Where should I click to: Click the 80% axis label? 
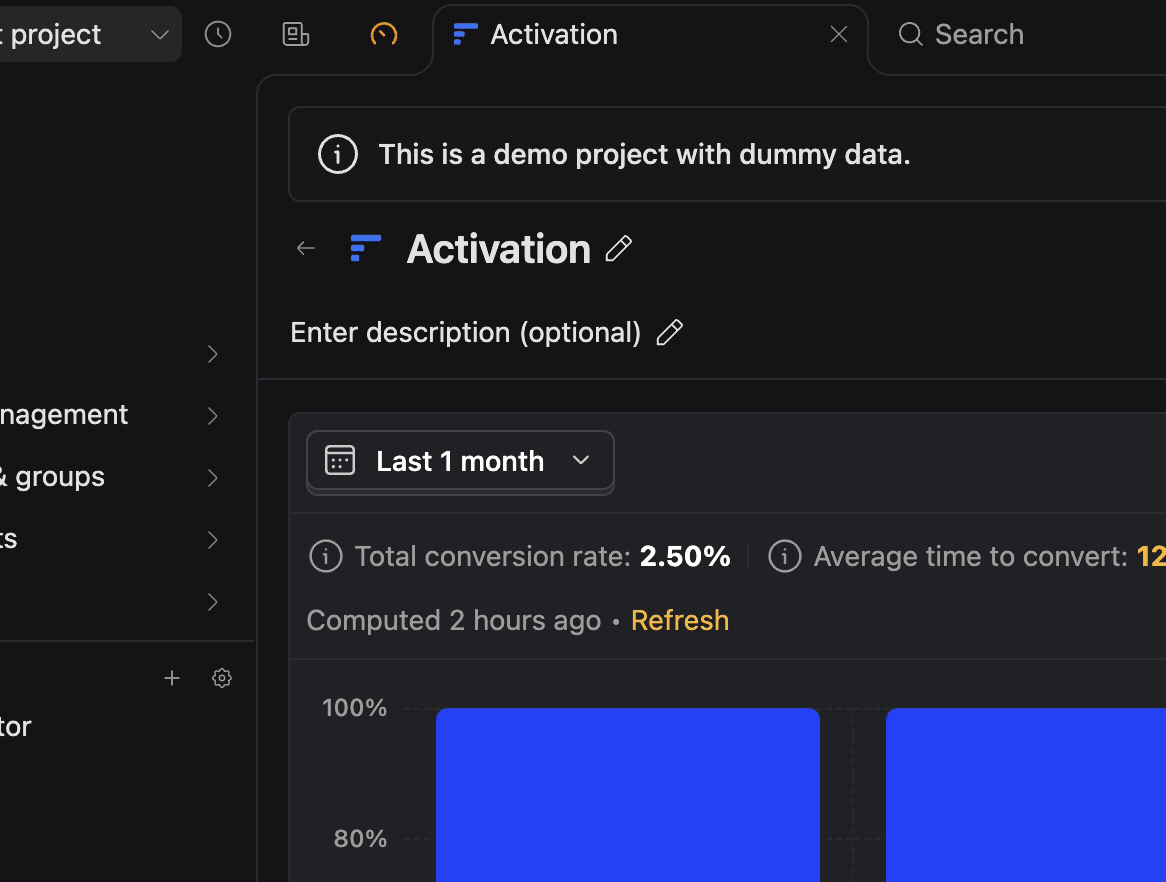pyautogui.click(x=360, y=839)
